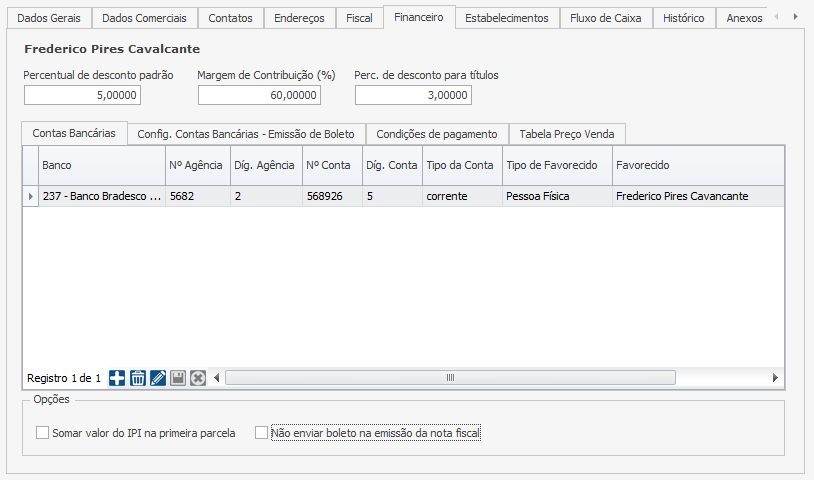Delete the selected bank account record
The height and width of the screenshot is (480, 814).
138,378
